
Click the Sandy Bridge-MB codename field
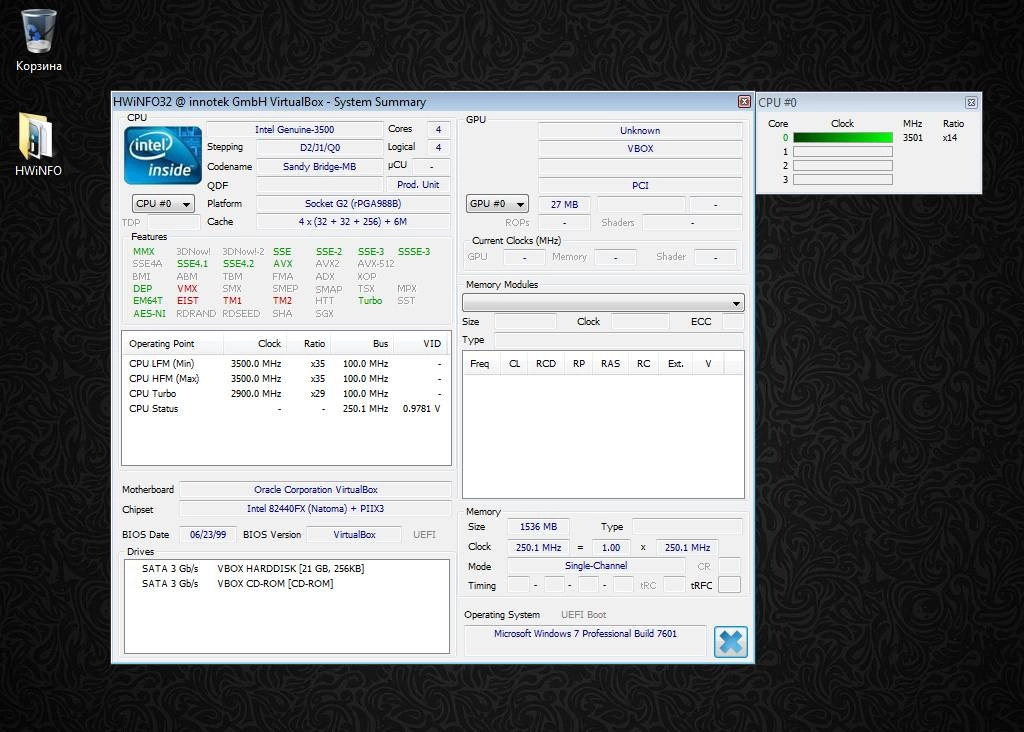319,167
